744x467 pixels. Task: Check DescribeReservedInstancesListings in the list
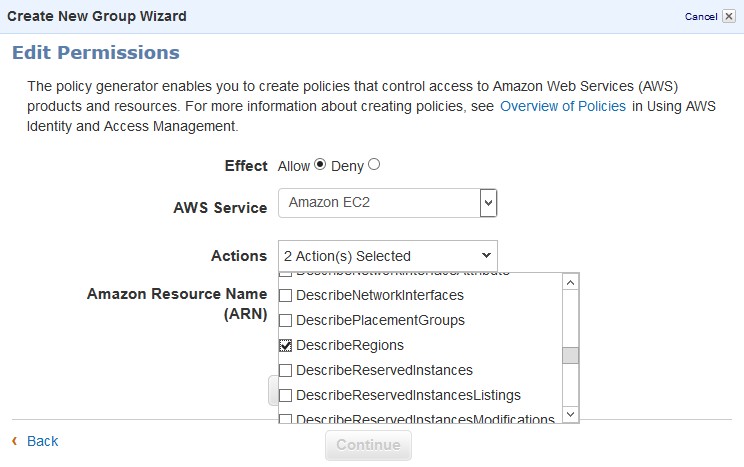[x=286, y=395]
